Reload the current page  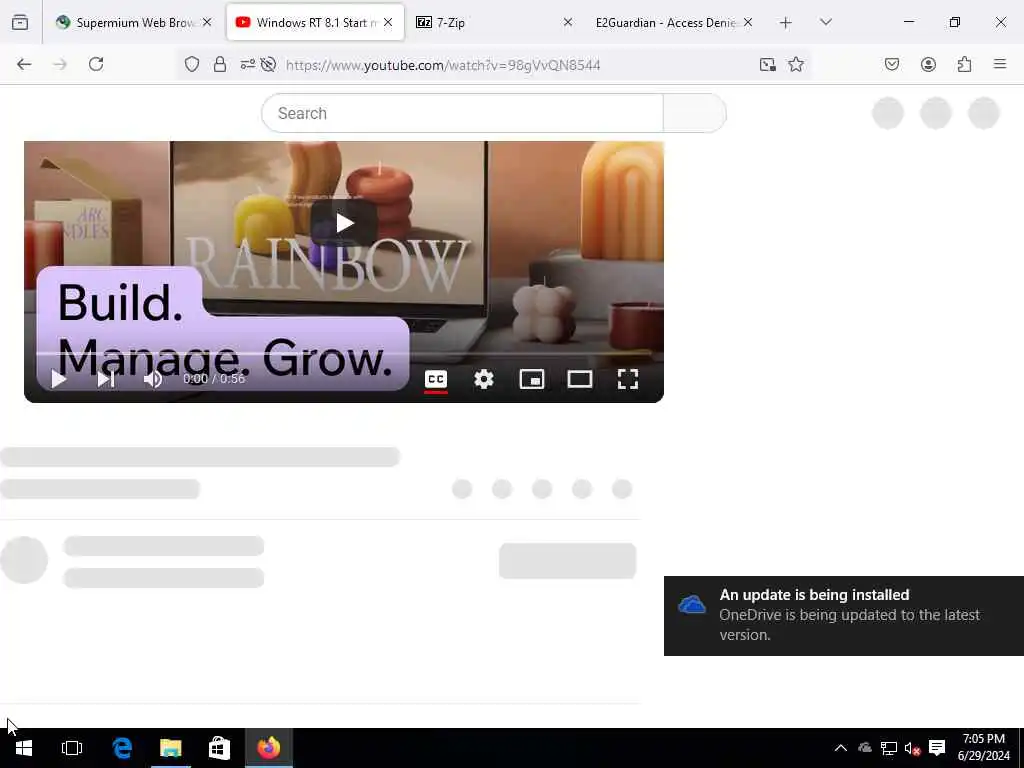96,64
